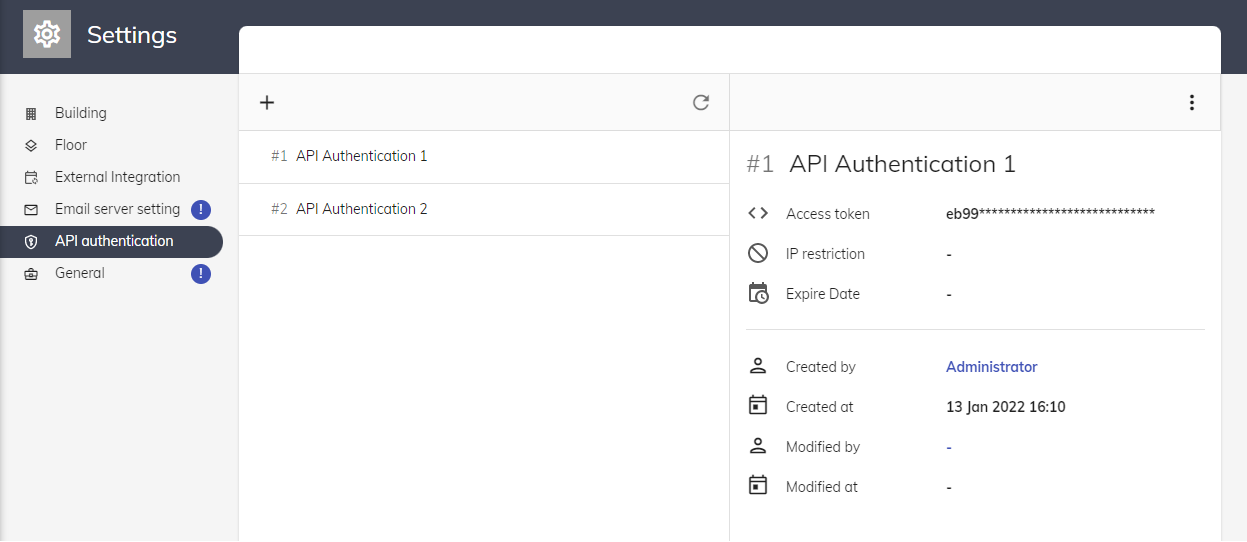The height and width of the screenshot is (542, 1247).
Task: Open the three-dot more options menu
Action: click(x=1191, y=102)
